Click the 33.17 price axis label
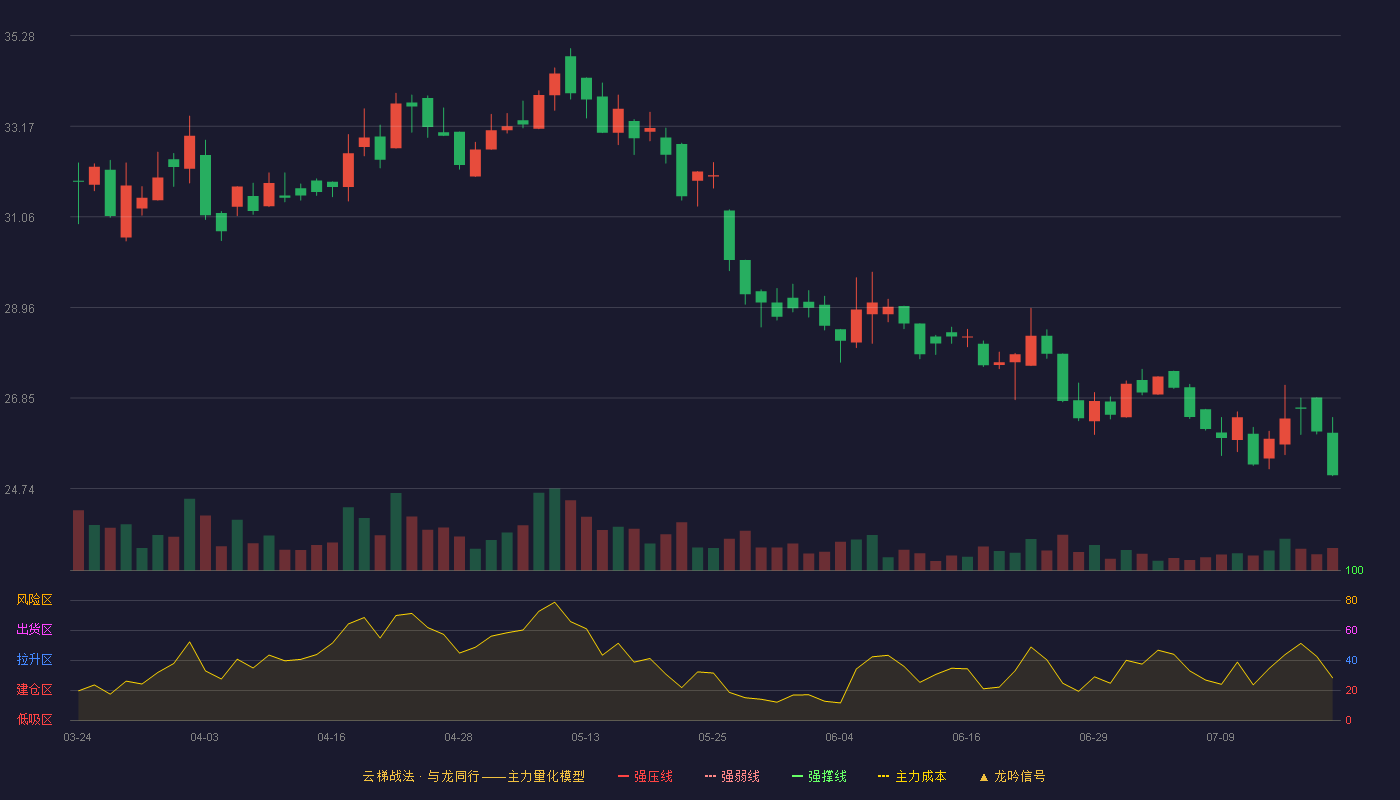This screenshot has width=1400, height=800. point(19,127)
